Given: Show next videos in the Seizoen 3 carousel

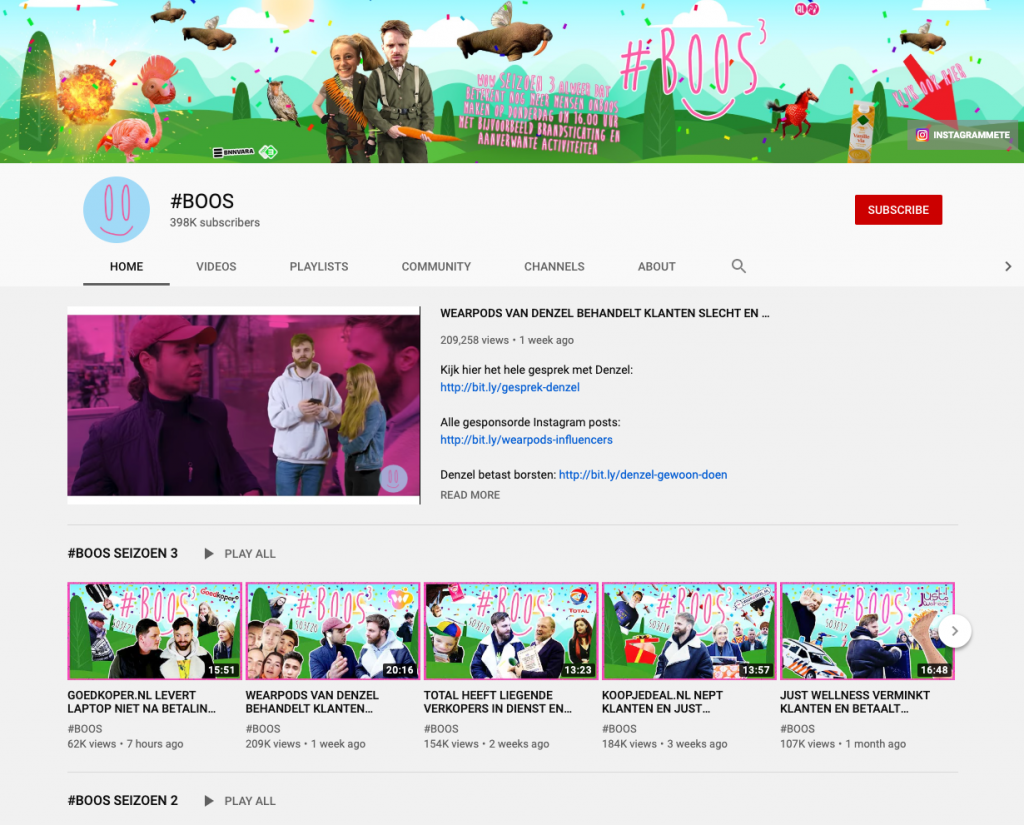Looking at the screenshot, I should click(x=955, y=631).
